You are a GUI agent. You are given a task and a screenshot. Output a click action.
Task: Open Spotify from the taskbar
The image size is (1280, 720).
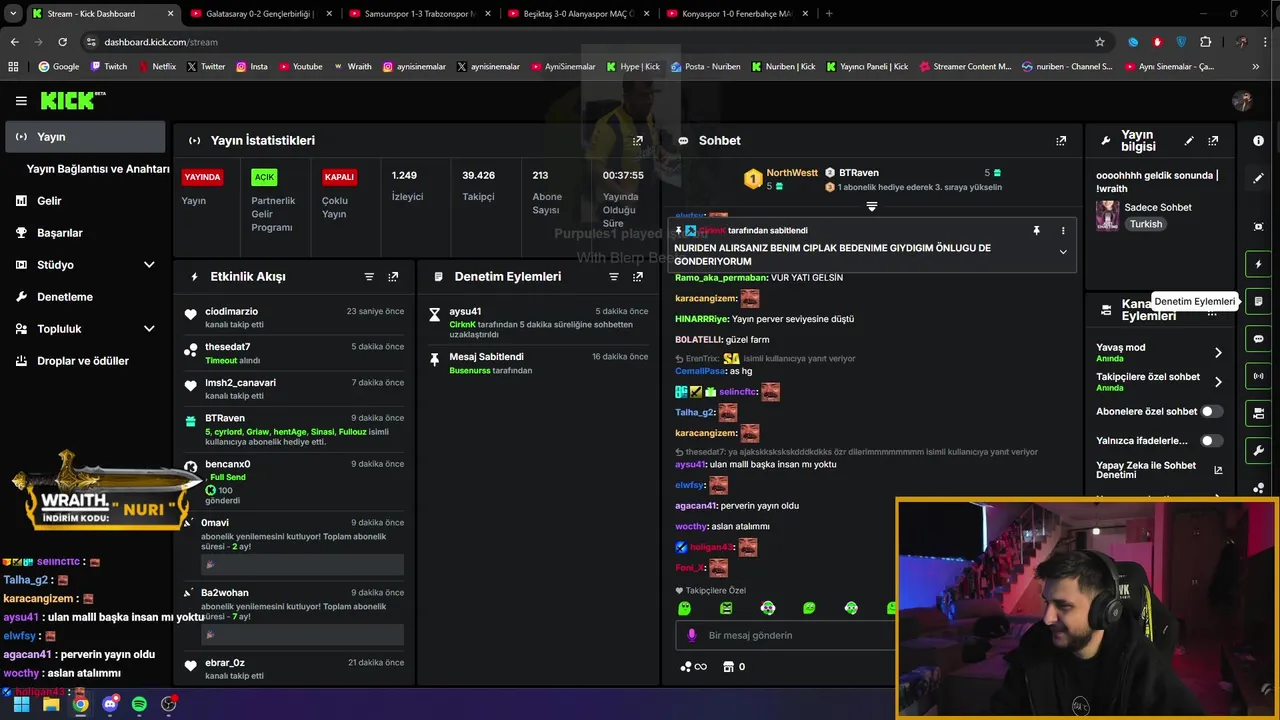point(139,704)
